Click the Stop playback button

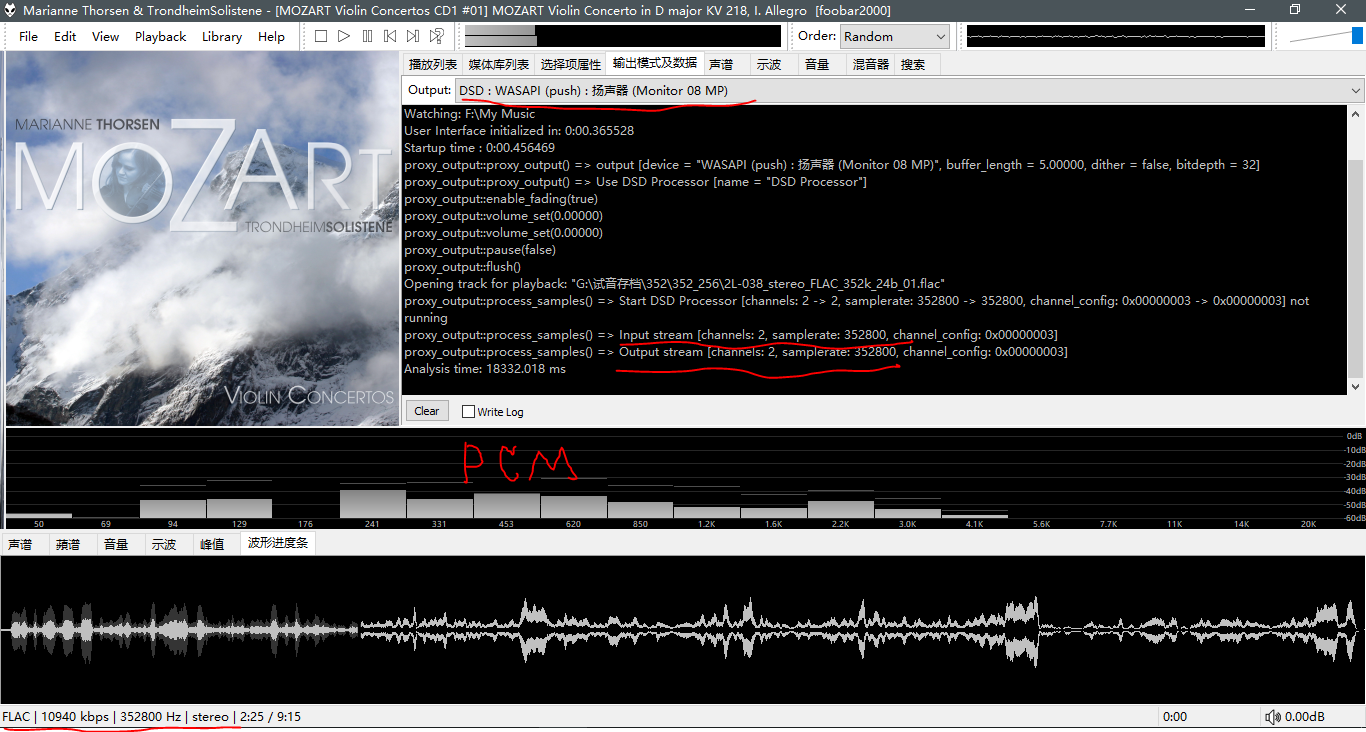pyautogui.click(x=321, y=36)
